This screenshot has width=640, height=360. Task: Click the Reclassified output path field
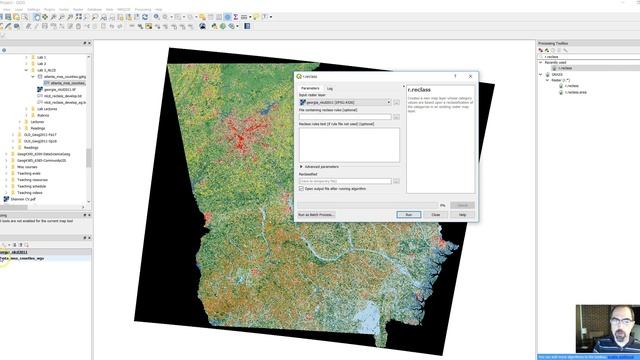(x=345, y=181)
